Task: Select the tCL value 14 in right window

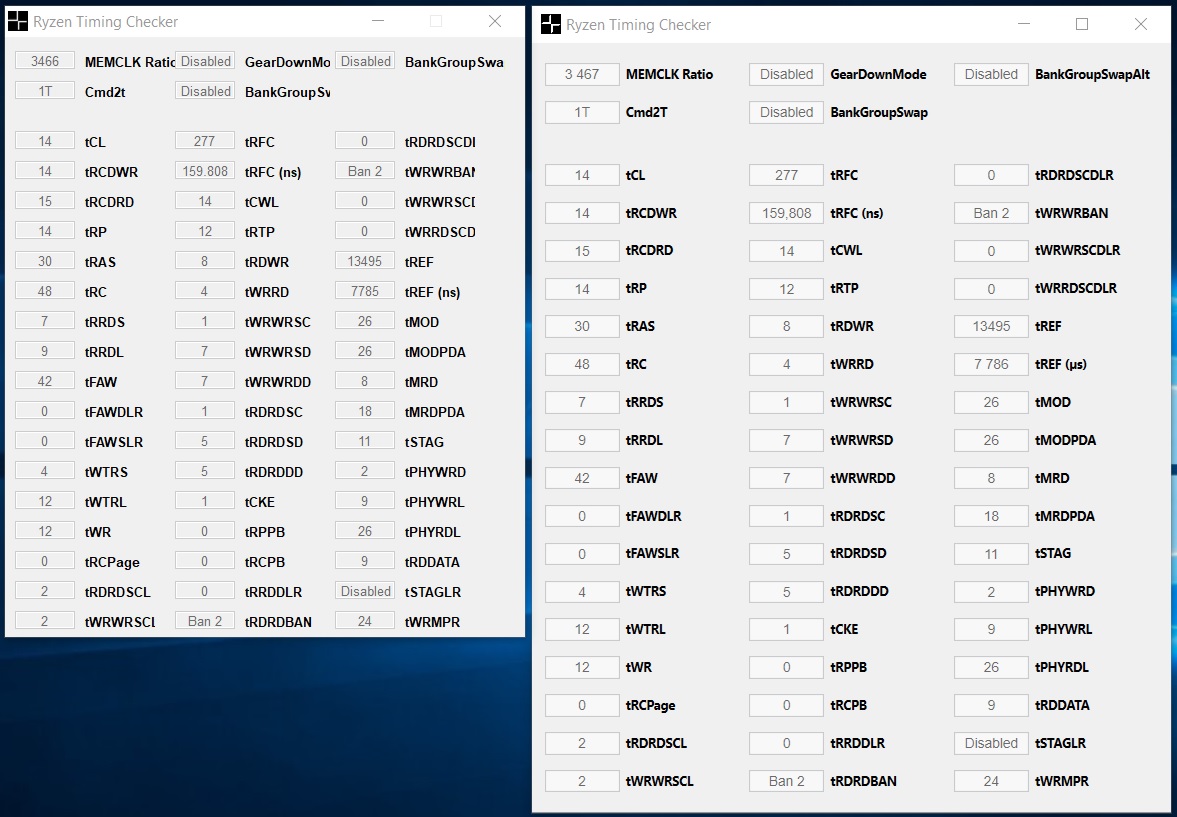Action: [x=582, y=175]
